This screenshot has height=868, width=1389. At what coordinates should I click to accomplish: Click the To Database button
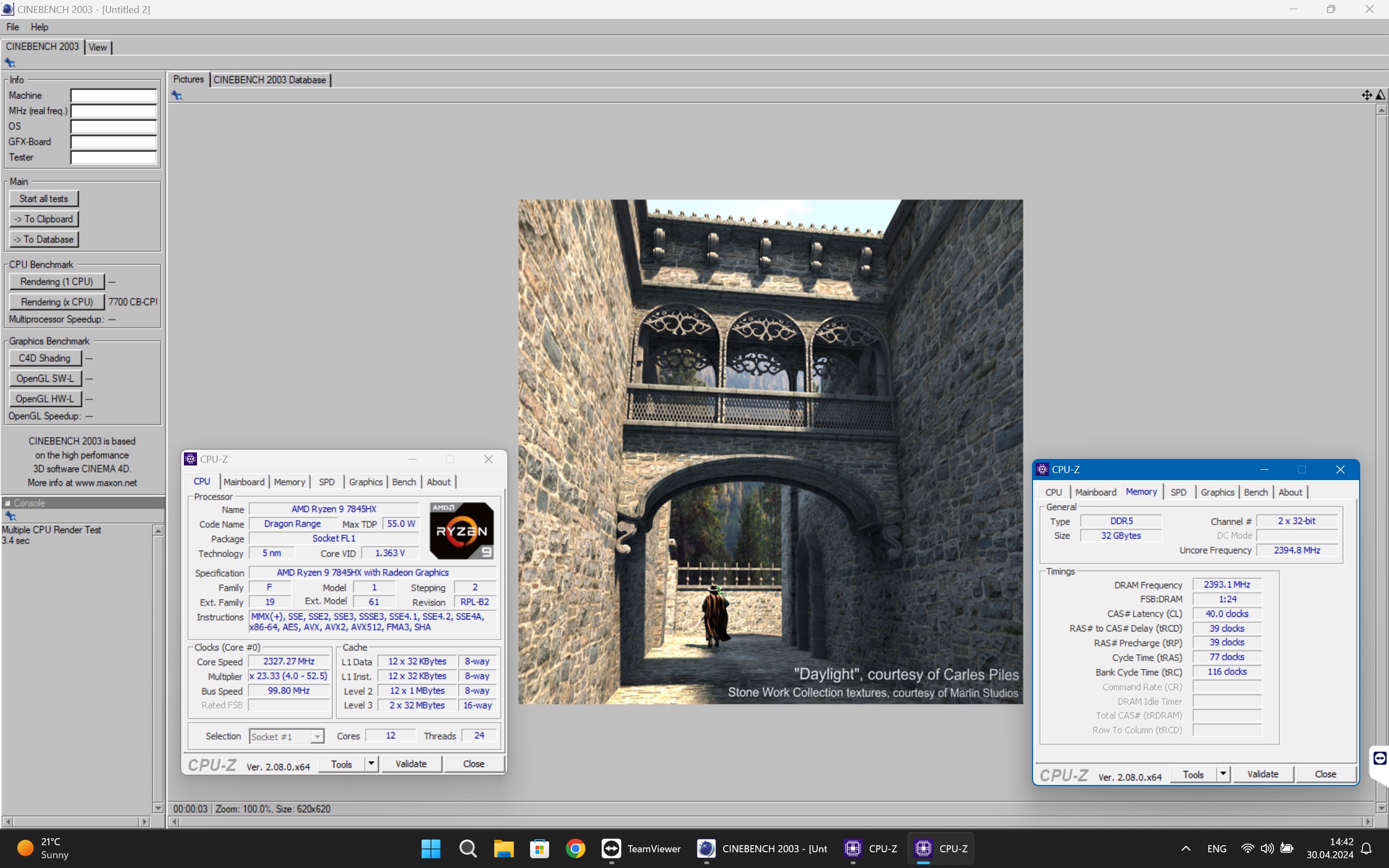[43, 239]
